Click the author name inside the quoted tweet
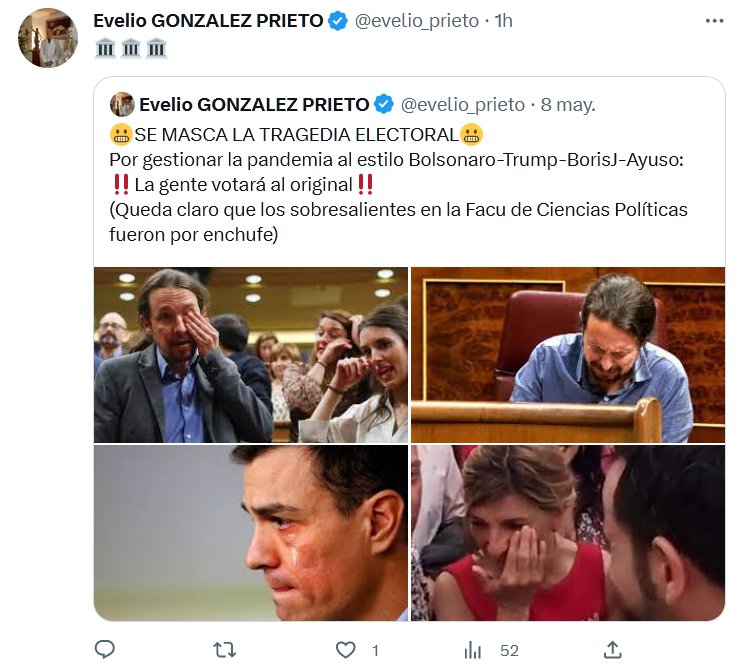 (254, 104)
